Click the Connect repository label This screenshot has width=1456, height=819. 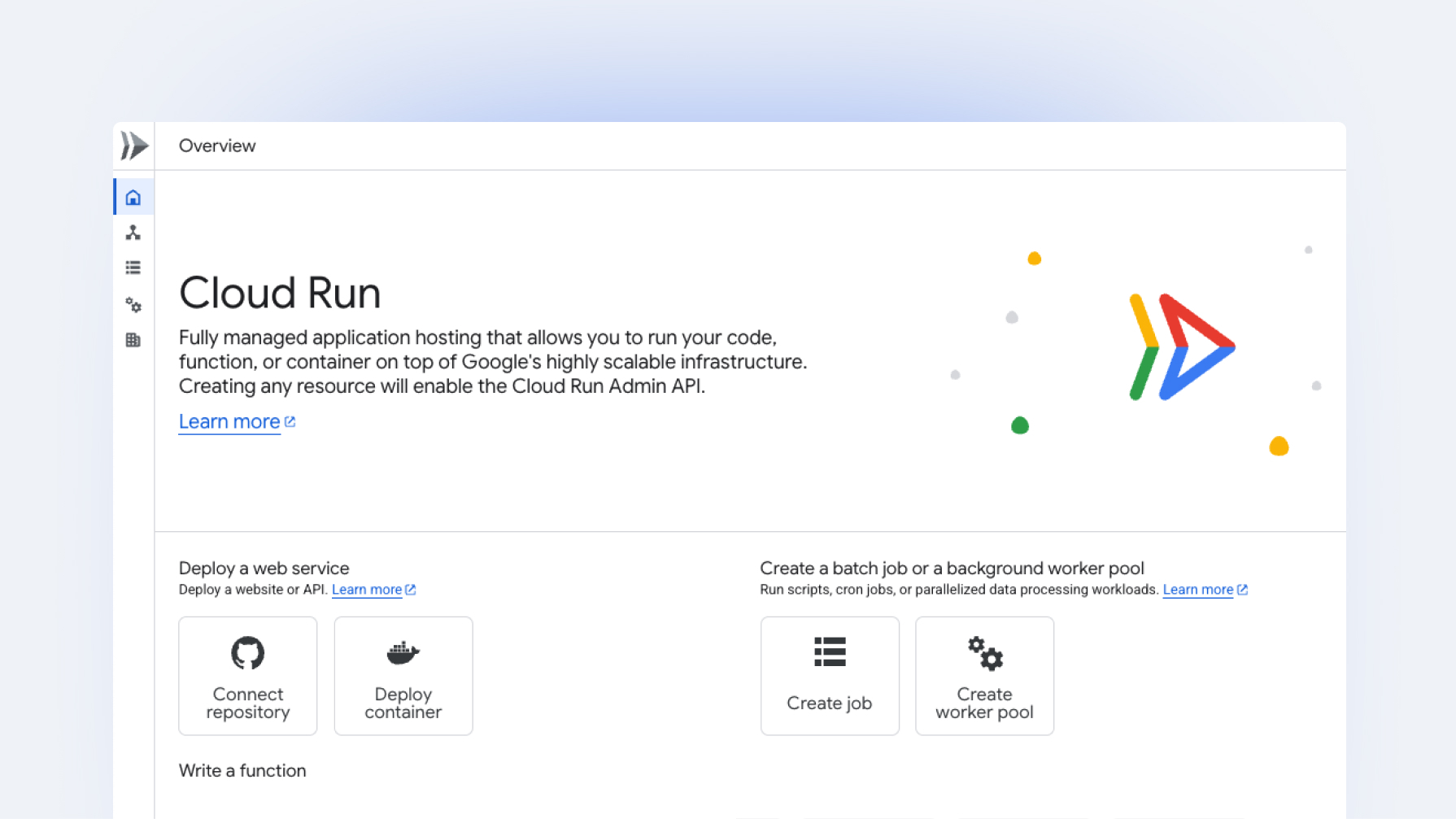point(248,703)
